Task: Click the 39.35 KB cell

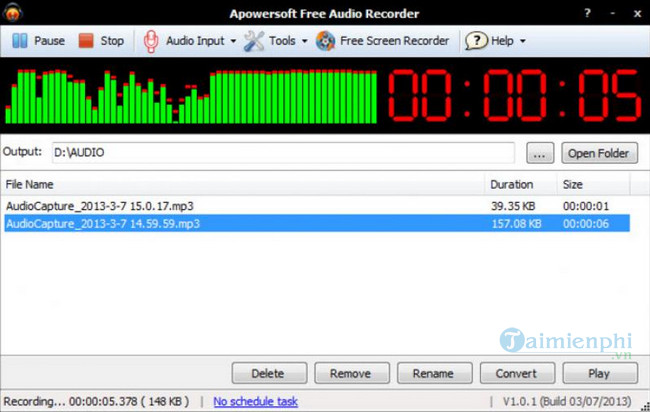Action: coord(513,206)
